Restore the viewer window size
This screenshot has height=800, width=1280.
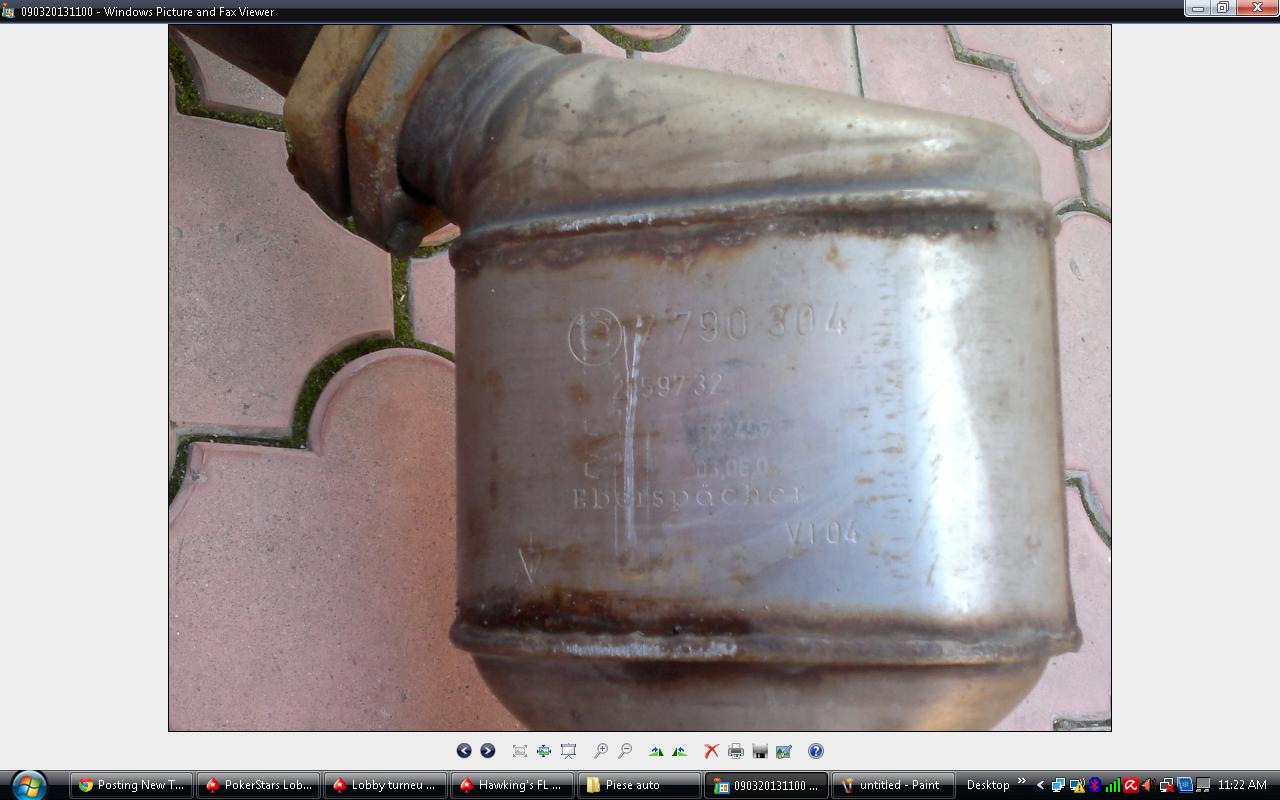pyautogui.click(x=1223, y=8)
